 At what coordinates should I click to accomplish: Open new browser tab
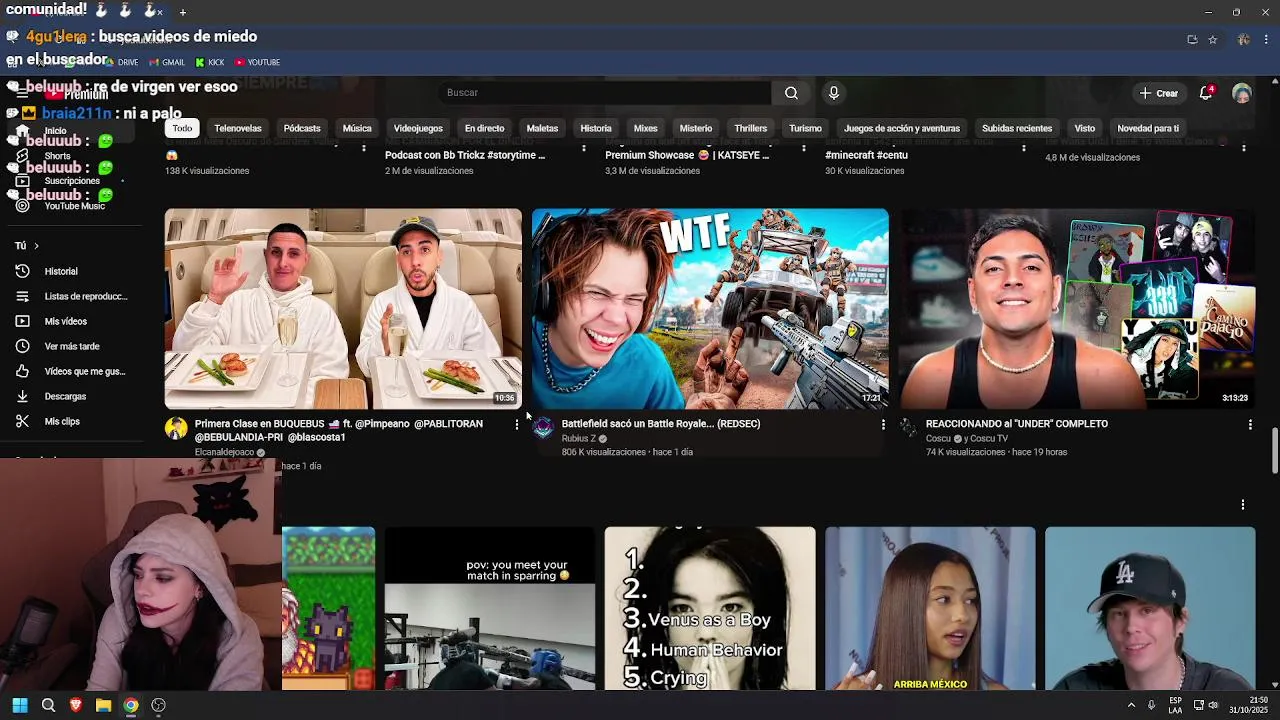[183, 12]
